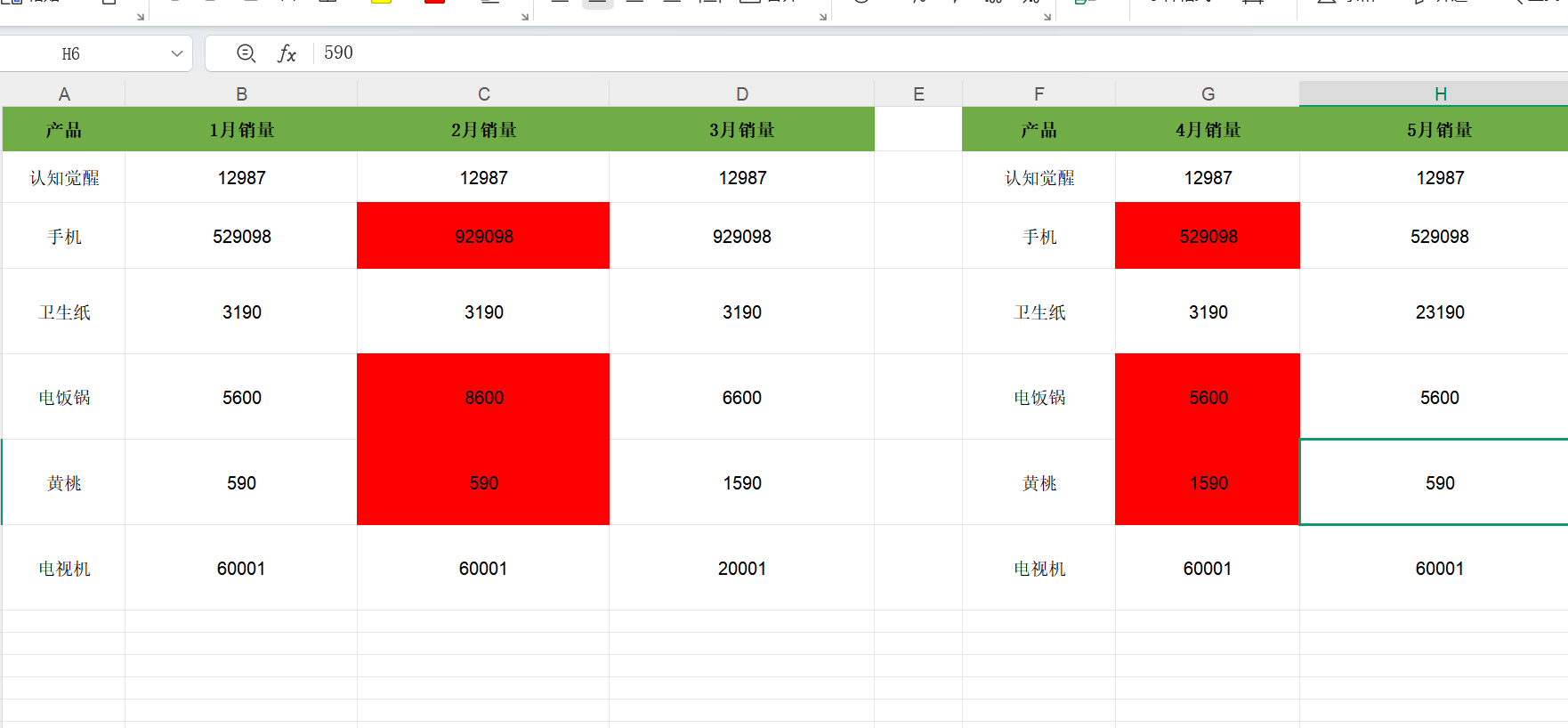Select red cell 529098 in 4月销量

click(1208, 236)
